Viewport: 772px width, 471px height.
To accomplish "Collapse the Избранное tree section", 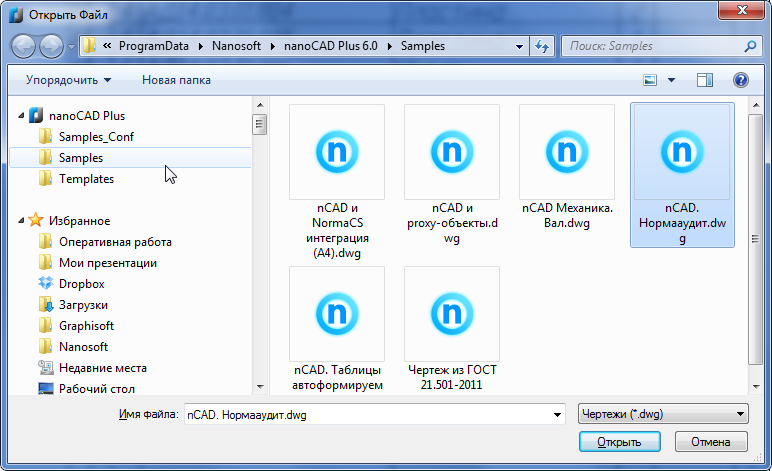I will (x=21, y=220).
